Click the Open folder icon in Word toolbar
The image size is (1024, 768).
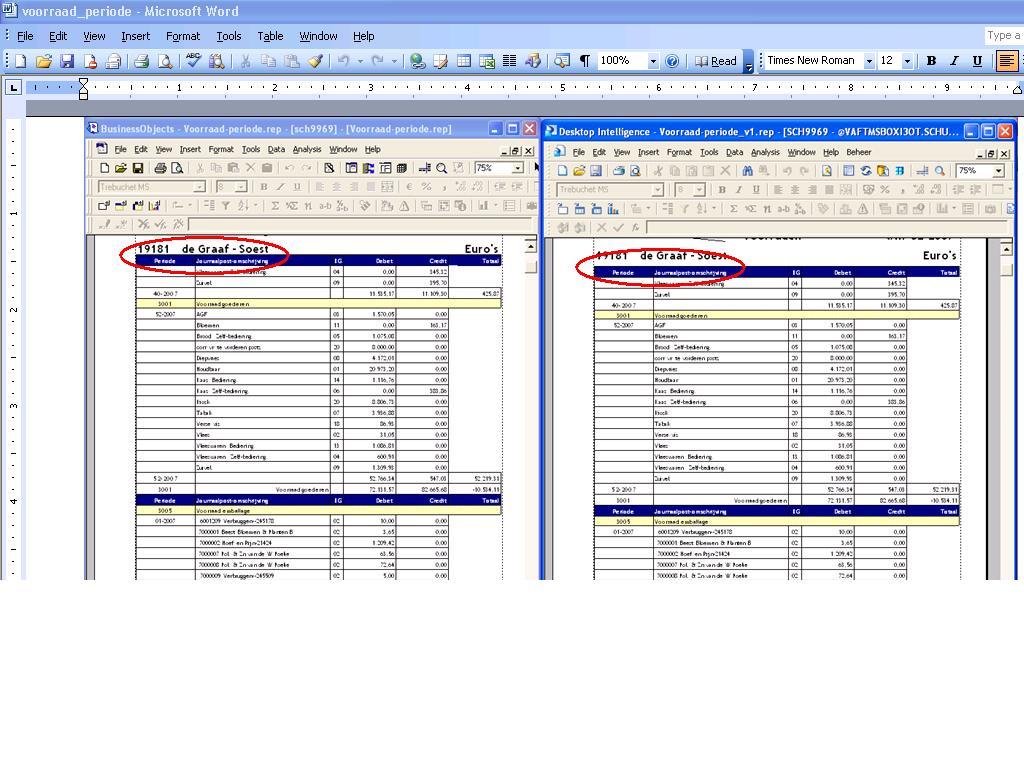coord(44,61)
